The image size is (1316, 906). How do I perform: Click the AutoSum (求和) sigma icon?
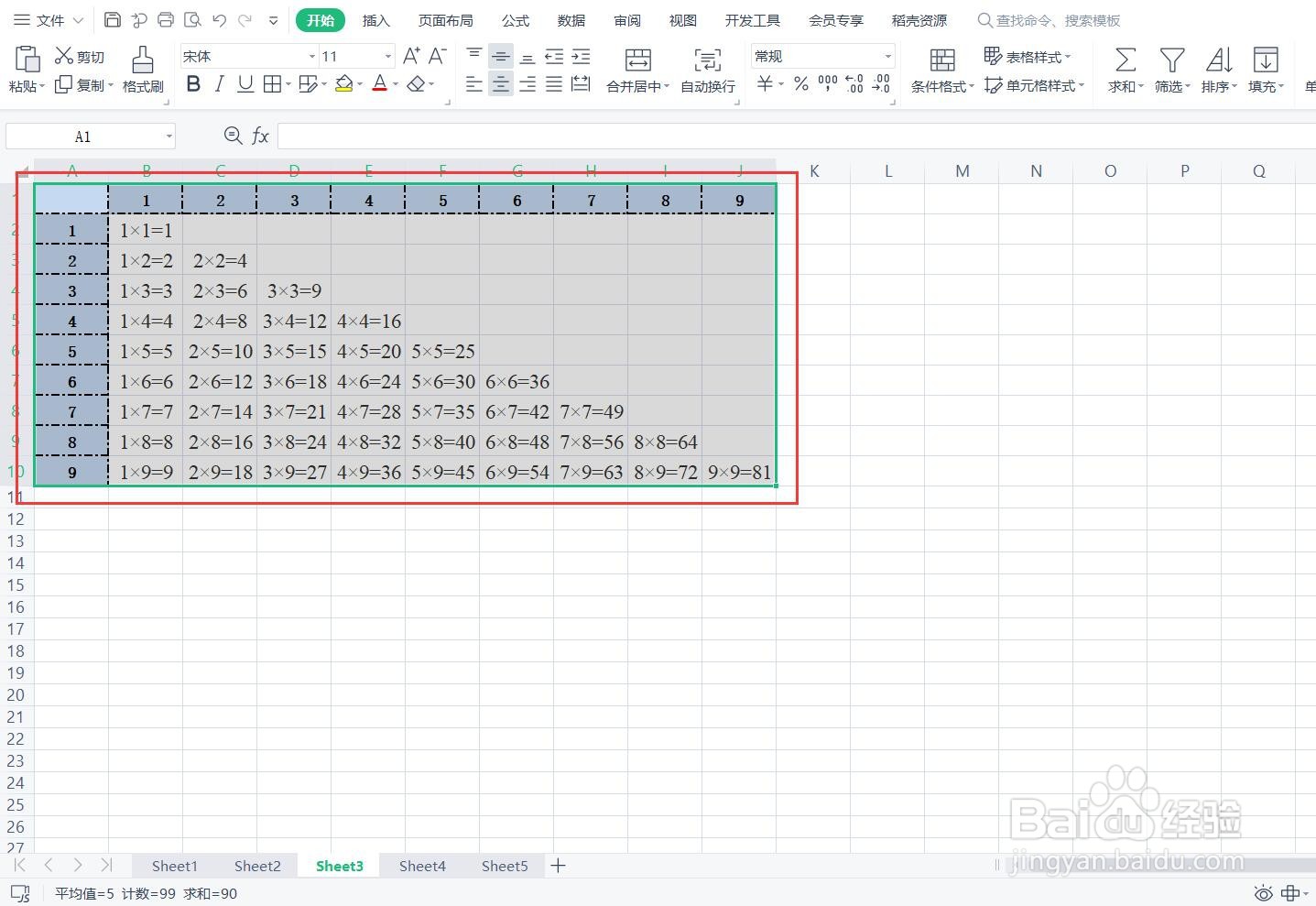tap(1126, 60)
